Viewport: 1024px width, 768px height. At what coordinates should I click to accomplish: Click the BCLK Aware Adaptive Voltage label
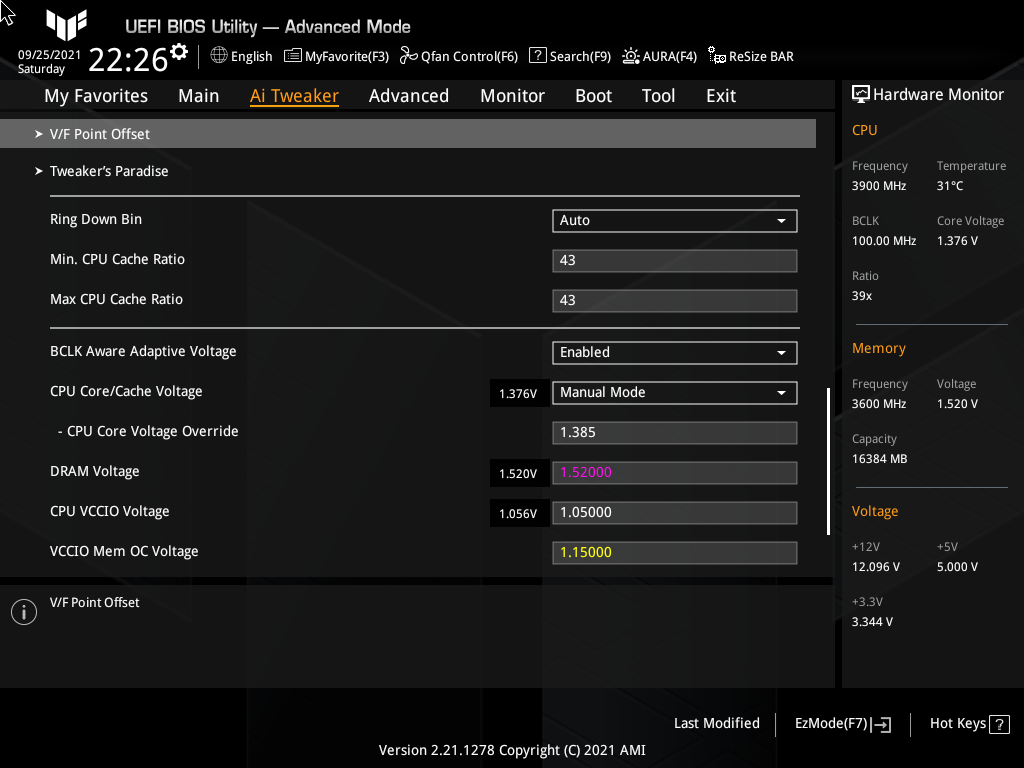(x=143, y=351)
